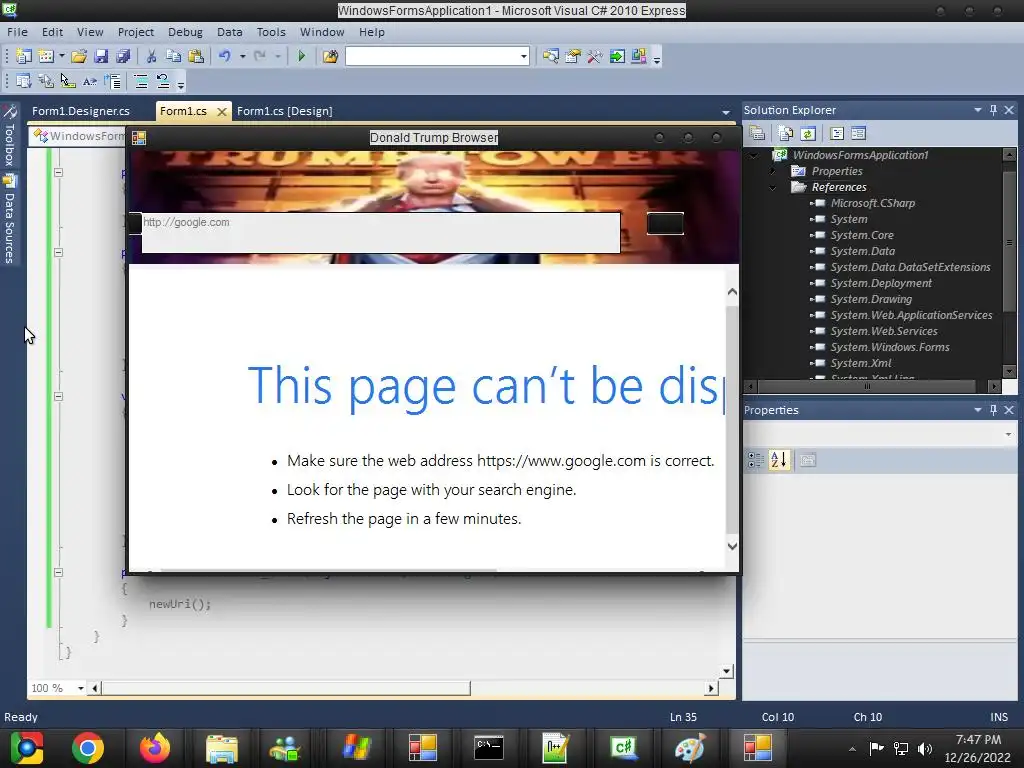
Task: Click the clock showing 7:47 PM
Action: (978, 740)
